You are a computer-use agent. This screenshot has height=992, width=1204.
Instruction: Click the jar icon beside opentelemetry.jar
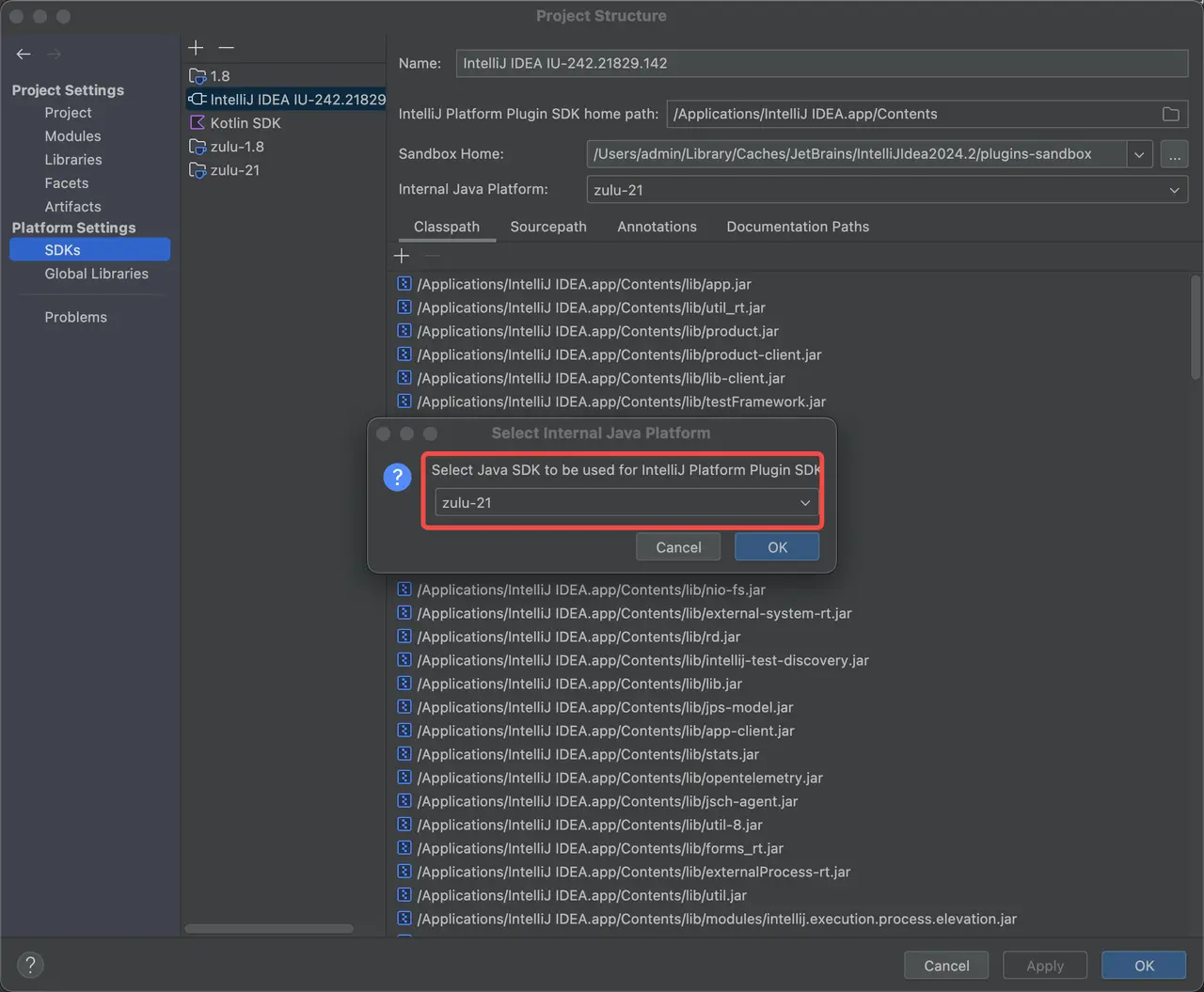[404, 778]
